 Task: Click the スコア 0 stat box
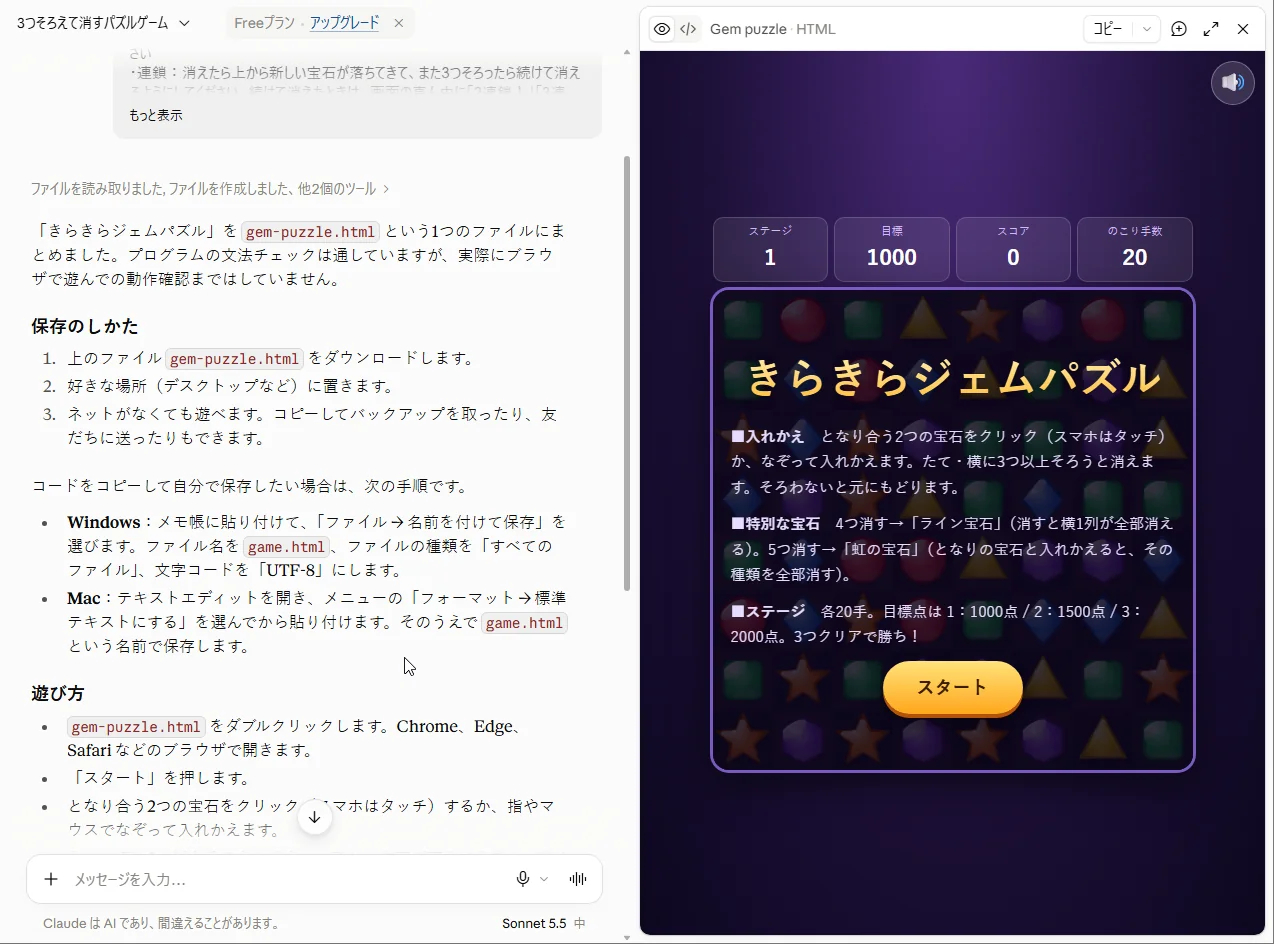click(x=1013, y=249)
